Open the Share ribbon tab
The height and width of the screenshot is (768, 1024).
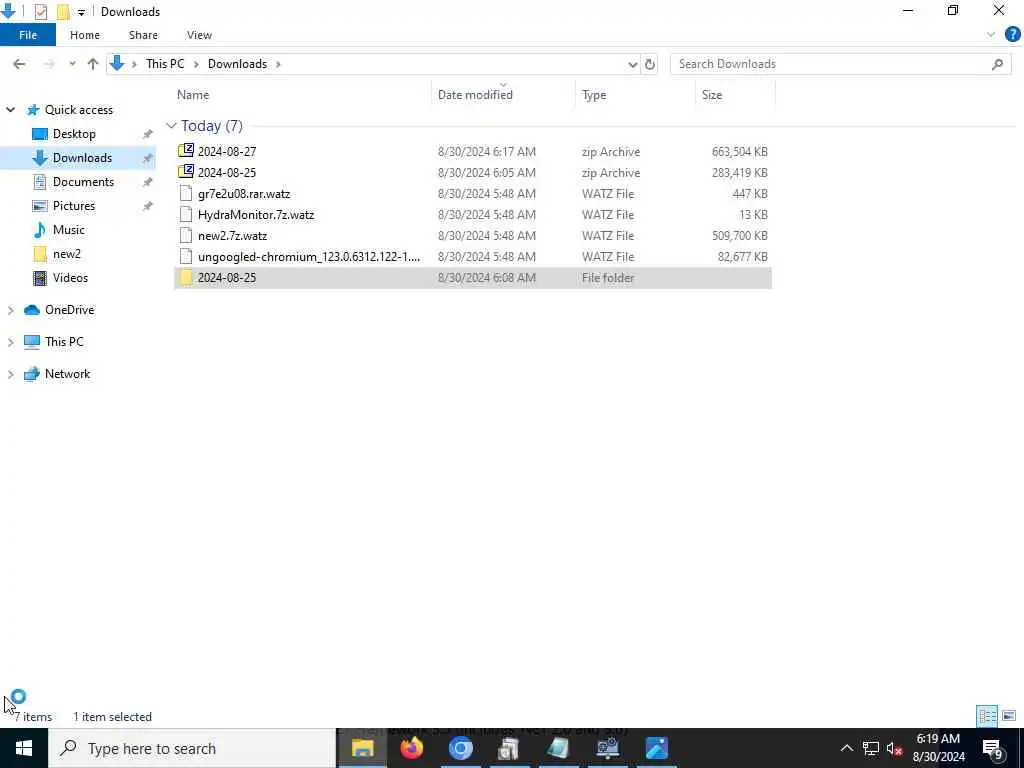(143, 35)
